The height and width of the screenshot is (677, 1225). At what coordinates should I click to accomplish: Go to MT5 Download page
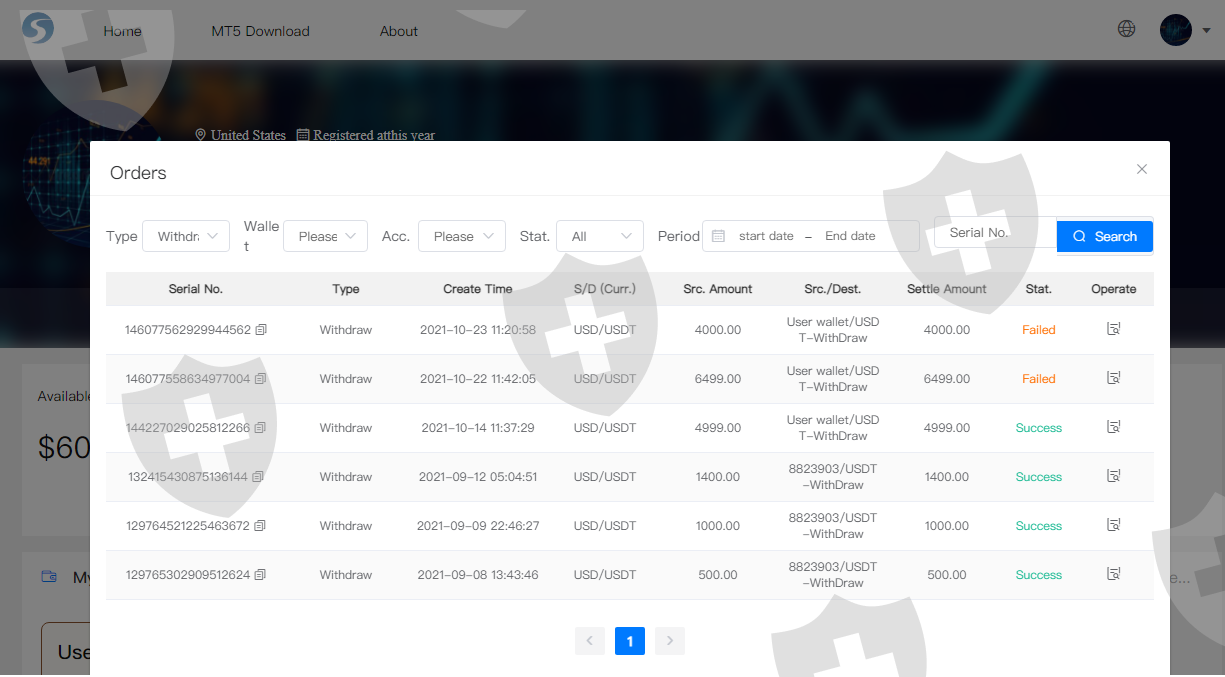click(x=260, y=31)
